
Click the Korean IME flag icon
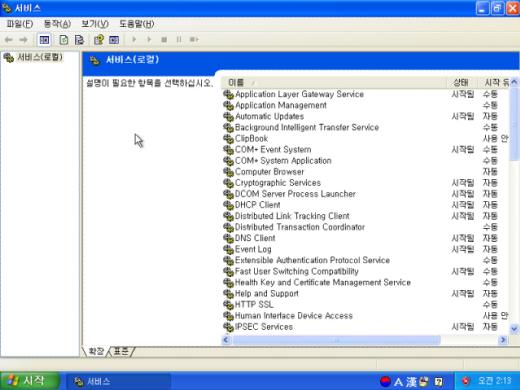(x=385, y=381)
